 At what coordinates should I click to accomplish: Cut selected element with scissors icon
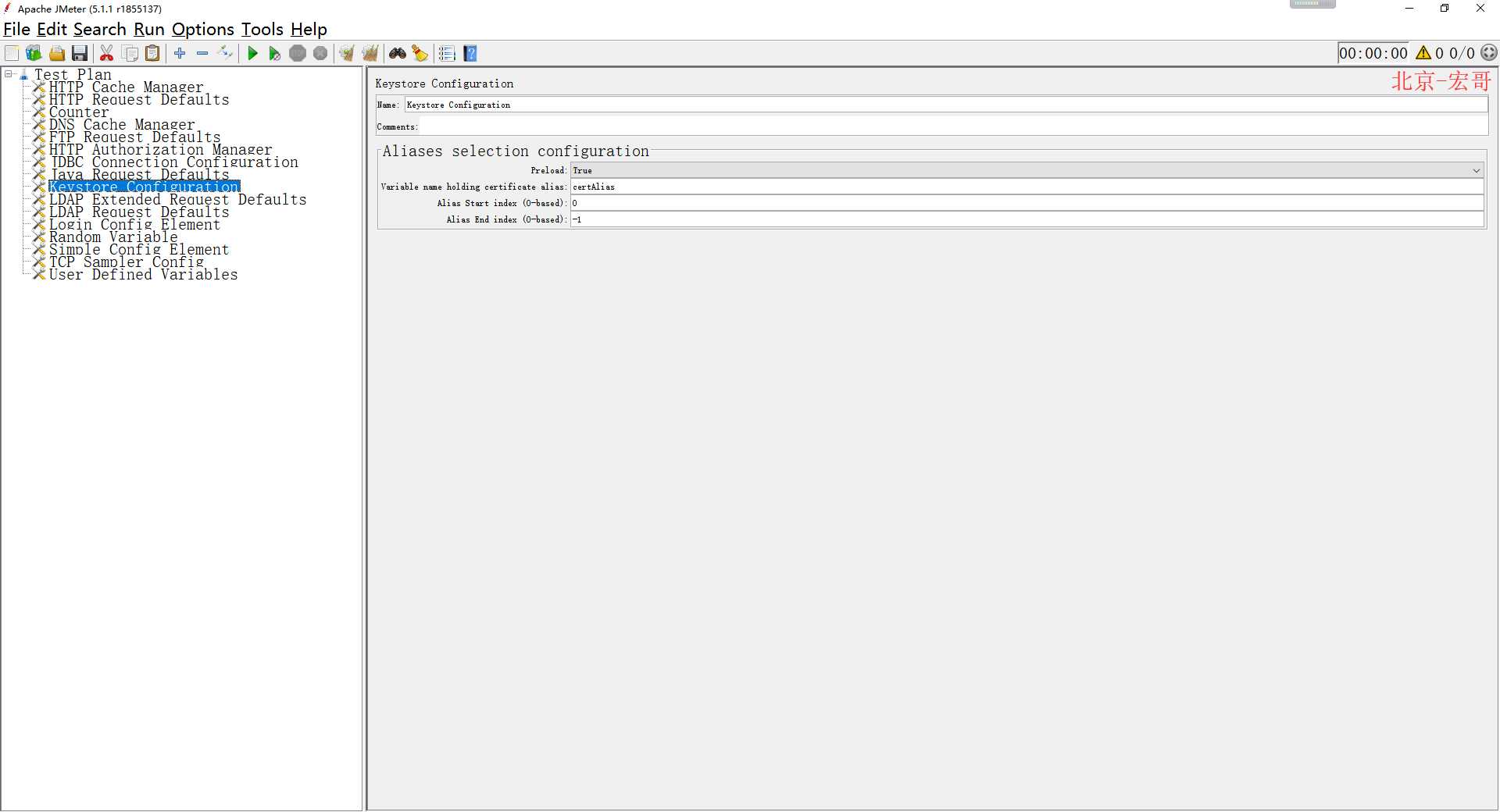pos(107,53)
